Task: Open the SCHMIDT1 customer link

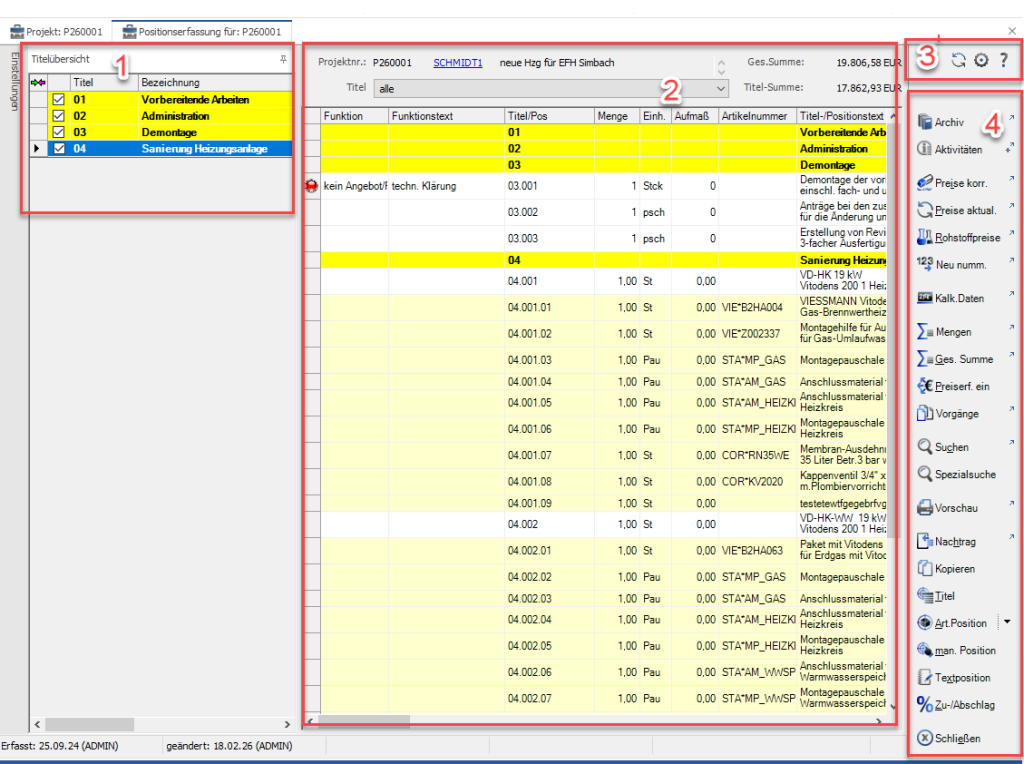Action: (x=458, y=62)
